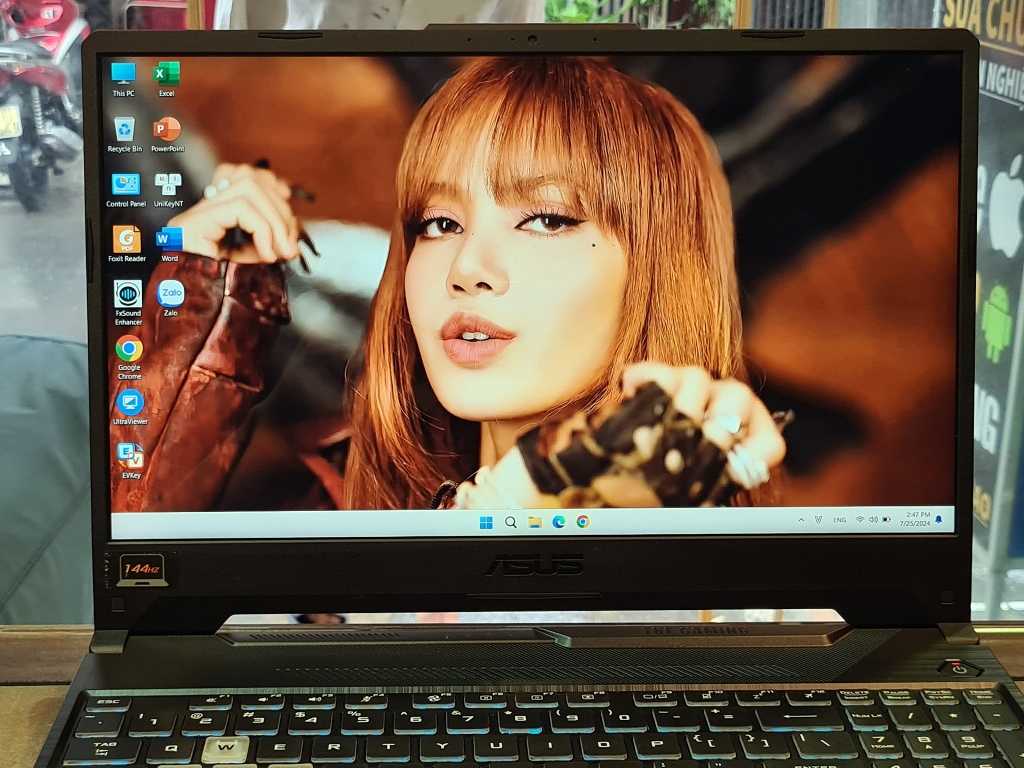Open Wi-Fi network tray icon
The width and height of the screenshot is (1024, 768).
point(860,520)
